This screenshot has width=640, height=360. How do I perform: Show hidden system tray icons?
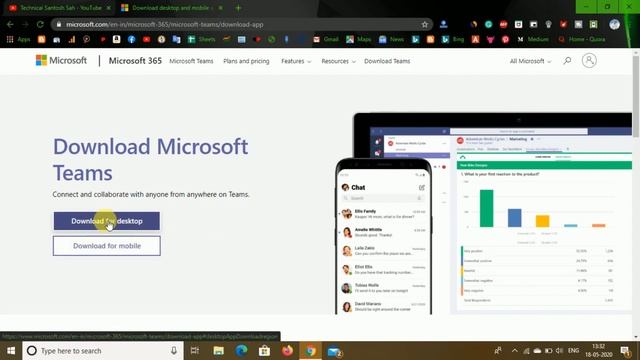514,351
